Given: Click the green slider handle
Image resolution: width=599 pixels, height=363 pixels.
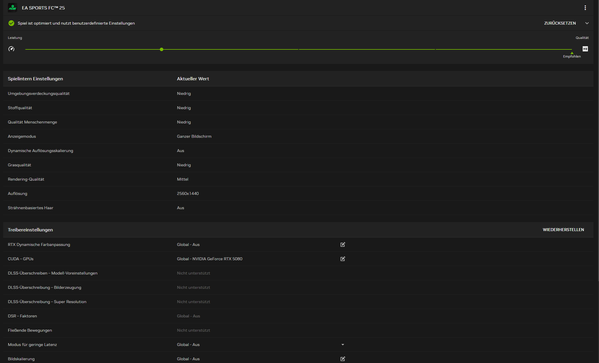Looking at the screenshot, I should [162, 49].
